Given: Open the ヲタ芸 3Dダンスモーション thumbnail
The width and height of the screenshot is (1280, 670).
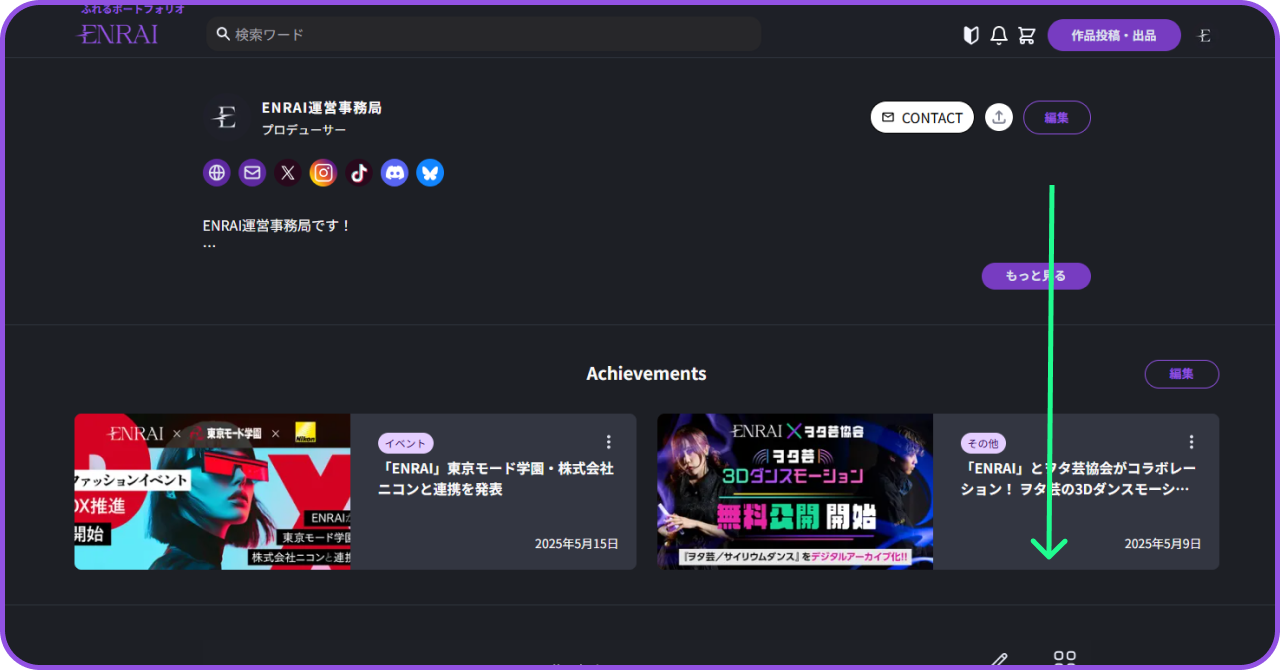Looking at the screenshot, I should pyautogui.click(x=795, y=492).
